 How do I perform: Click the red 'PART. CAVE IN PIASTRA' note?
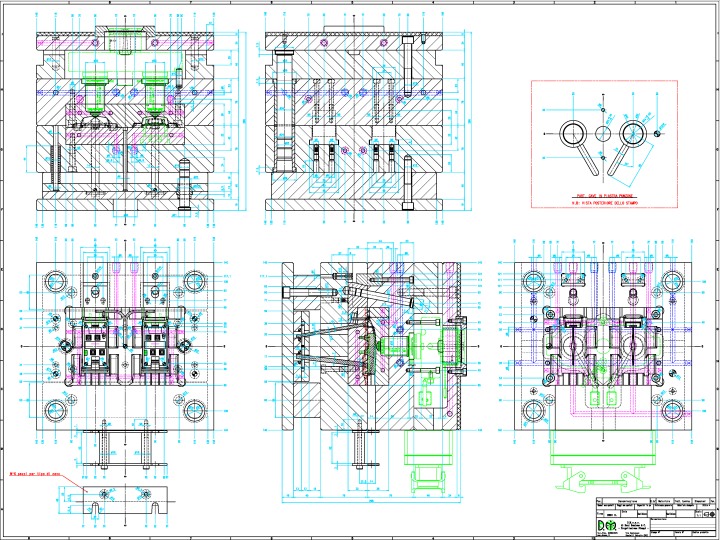click(606, 197)
